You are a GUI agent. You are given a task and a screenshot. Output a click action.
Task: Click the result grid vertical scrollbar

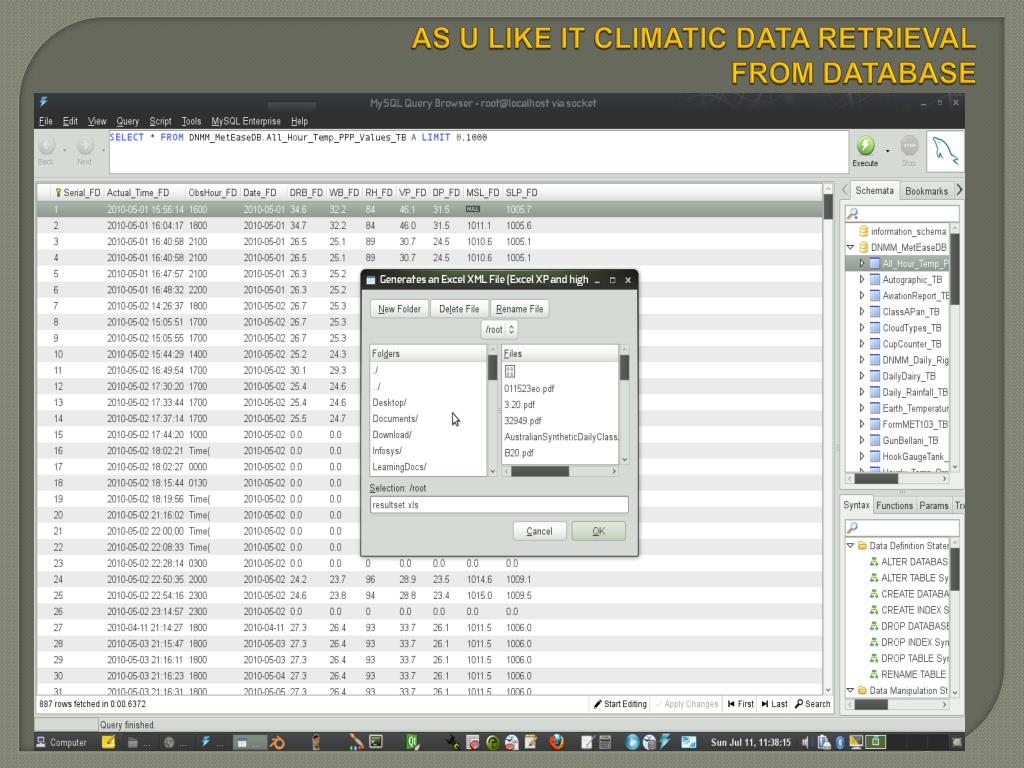point(828,439)
